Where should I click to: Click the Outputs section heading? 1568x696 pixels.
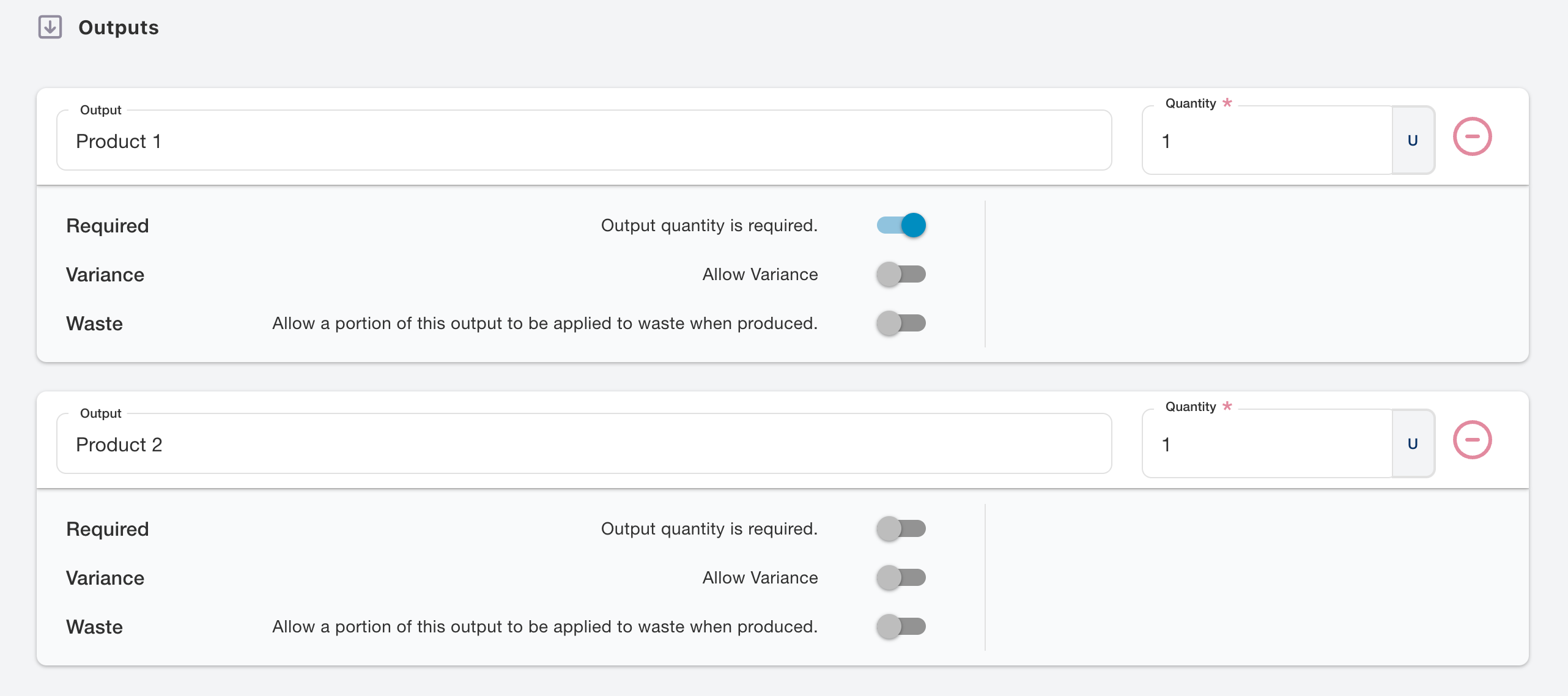click(x=119, y=28)
